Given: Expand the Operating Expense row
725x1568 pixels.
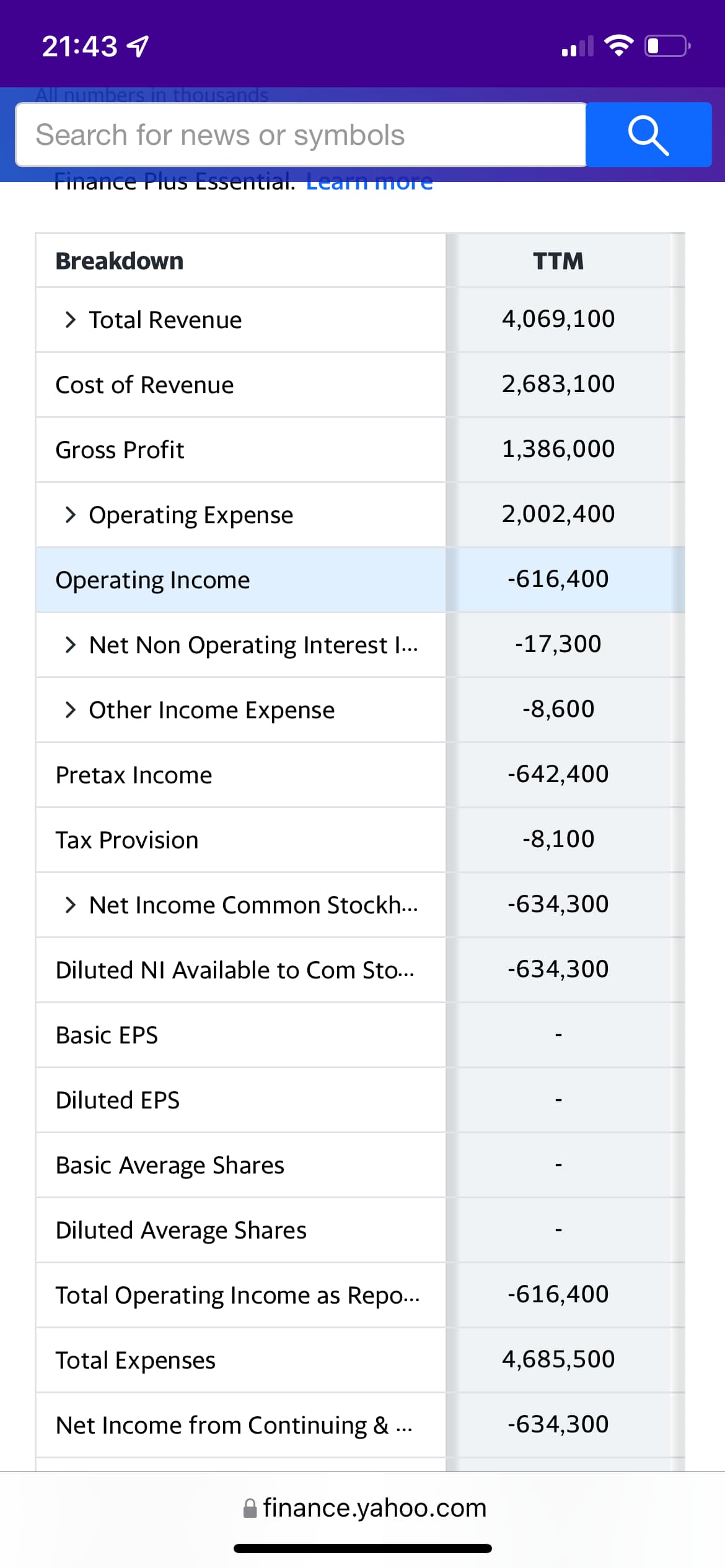Looking at the screenshot, I should 71,515.
